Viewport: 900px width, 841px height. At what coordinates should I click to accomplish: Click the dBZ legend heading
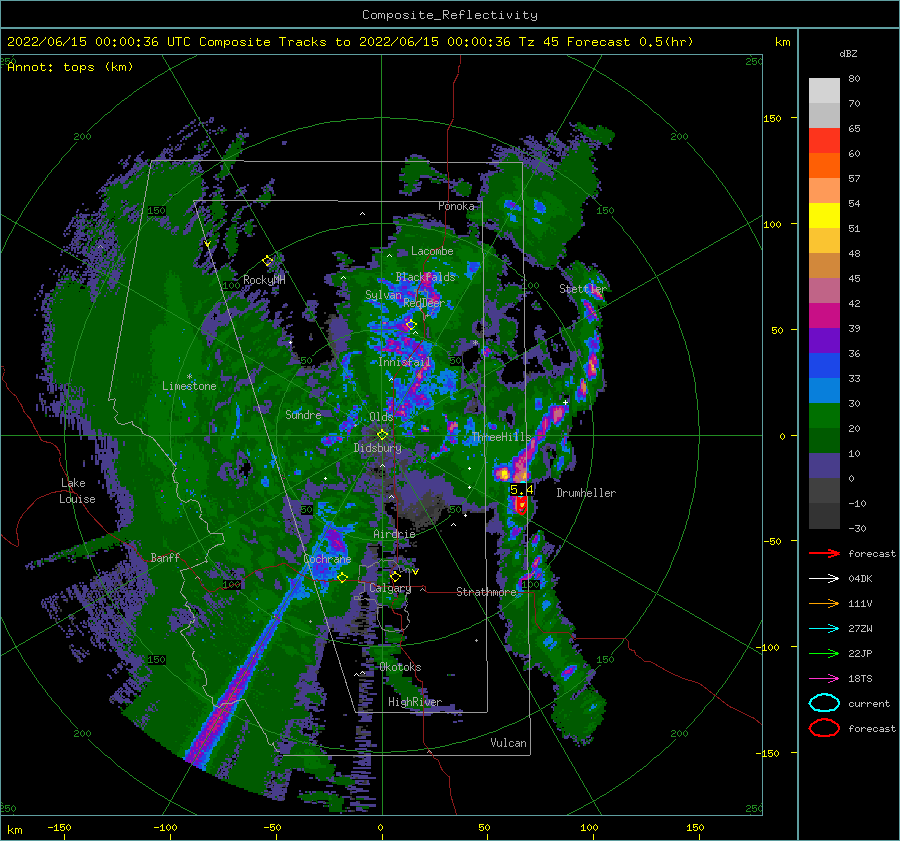pyautogui.click(x=848, y=53)
